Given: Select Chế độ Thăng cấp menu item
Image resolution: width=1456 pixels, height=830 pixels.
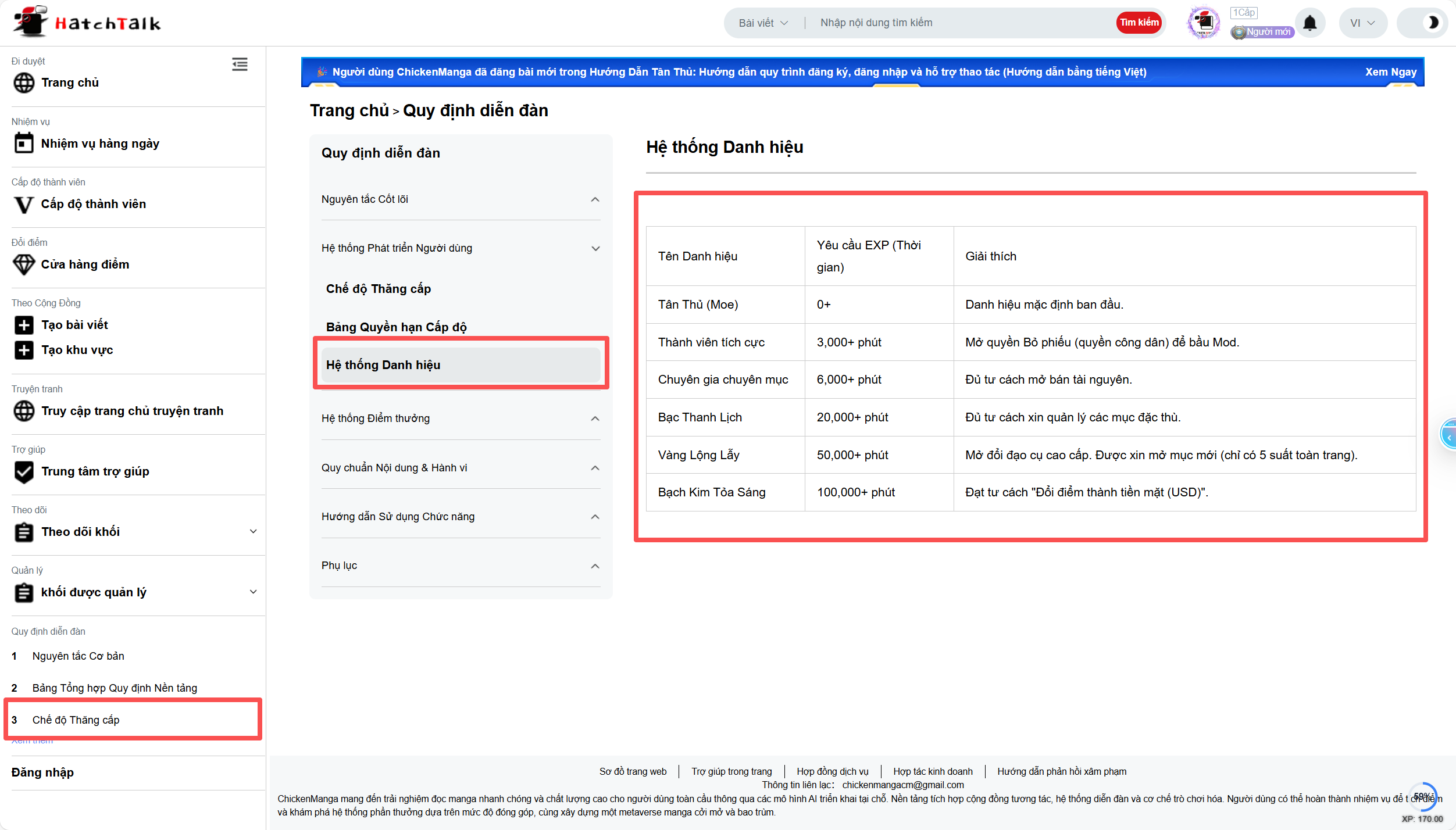Looking at the screenshot, I should 379,289.
